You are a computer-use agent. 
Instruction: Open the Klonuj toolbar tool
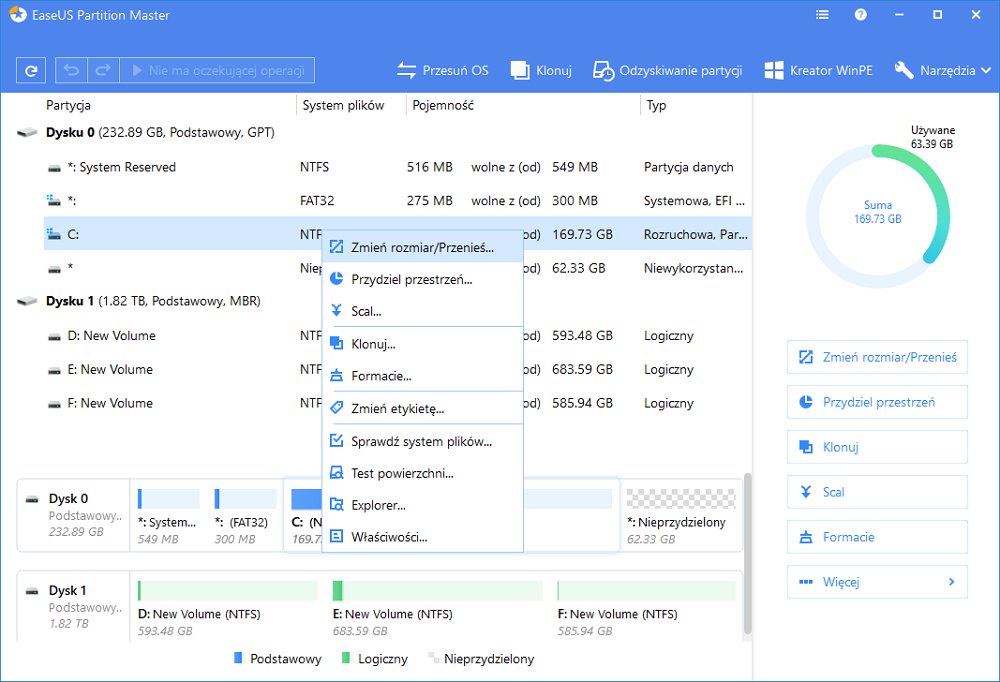[541, 70]
